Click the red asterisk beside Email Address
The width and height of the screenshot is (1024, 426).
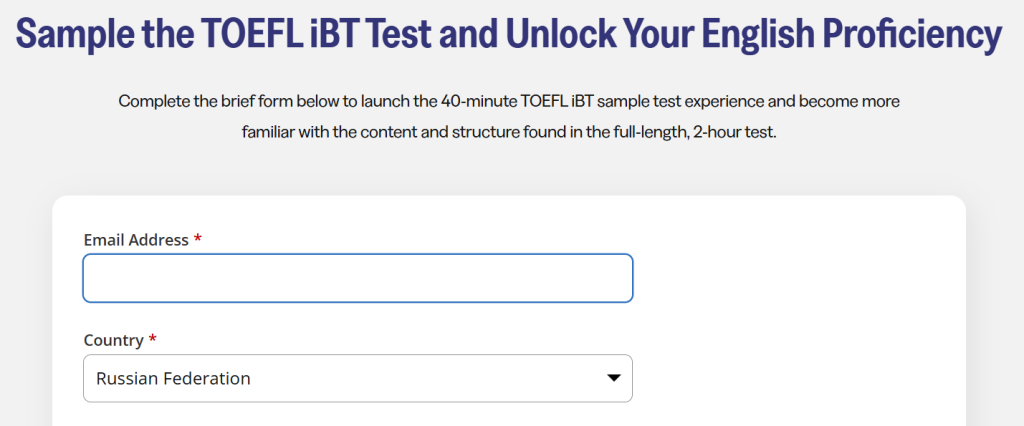click(198, 240)
